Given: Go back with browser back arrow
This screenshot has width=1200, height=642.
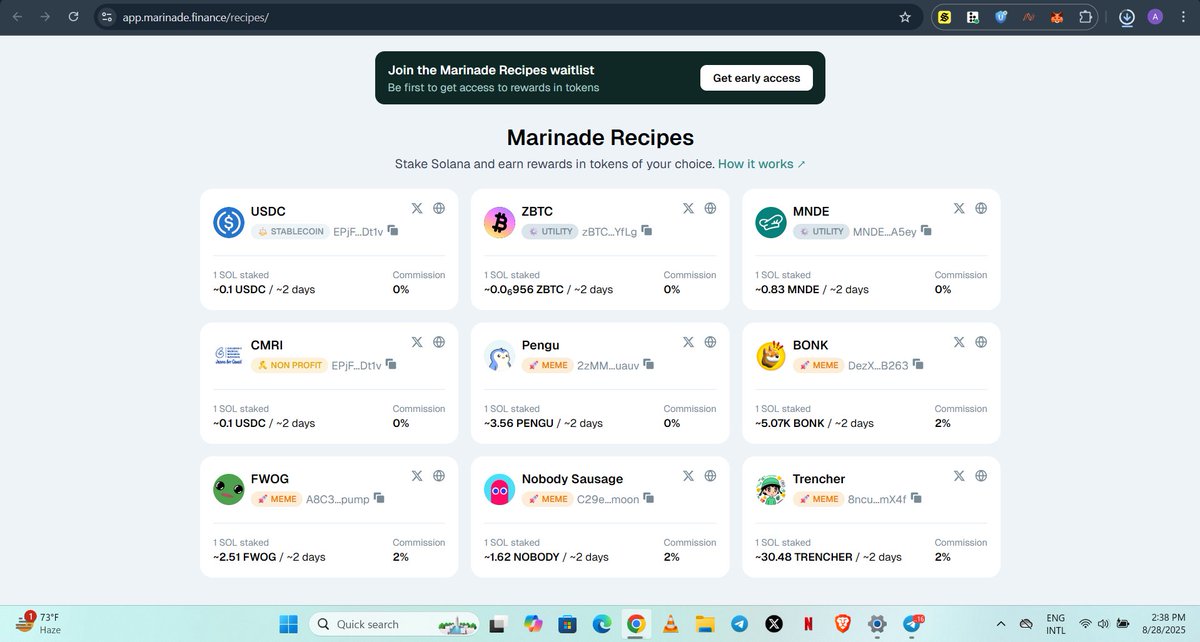Looking at the screenshot, I should coord(16,17).
